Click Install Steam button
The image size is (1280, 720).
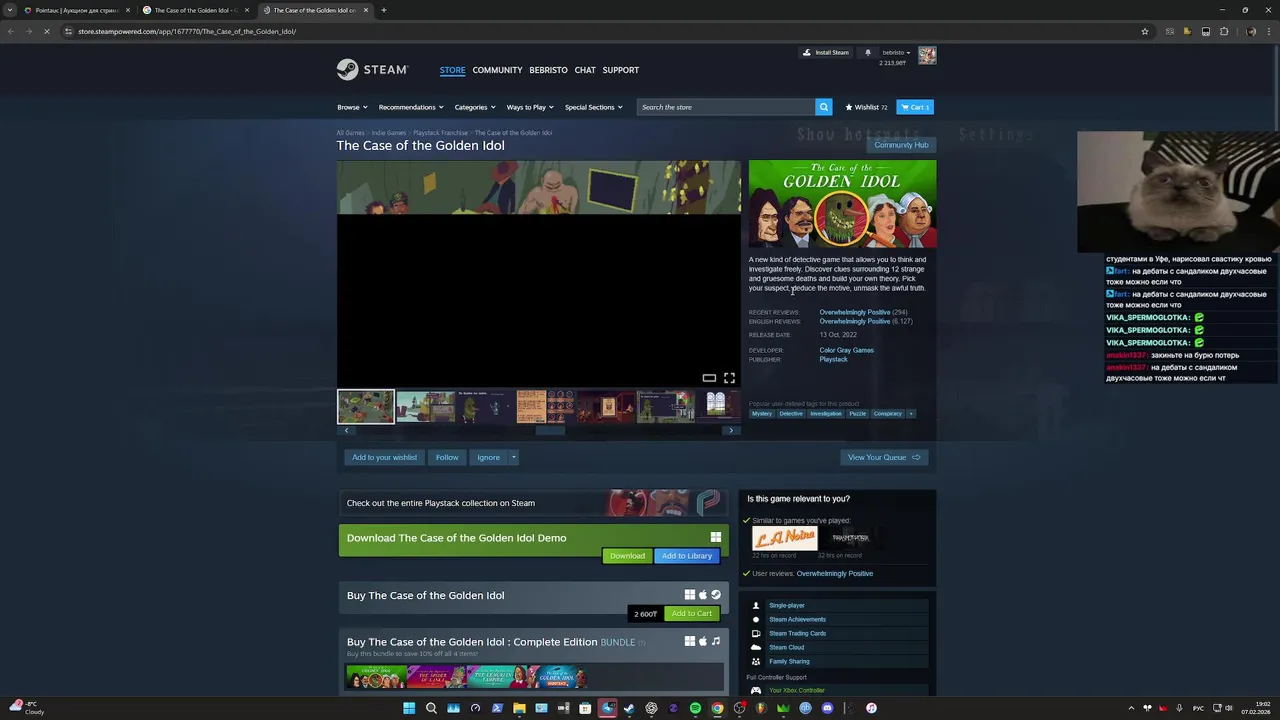tap(826, 52)
